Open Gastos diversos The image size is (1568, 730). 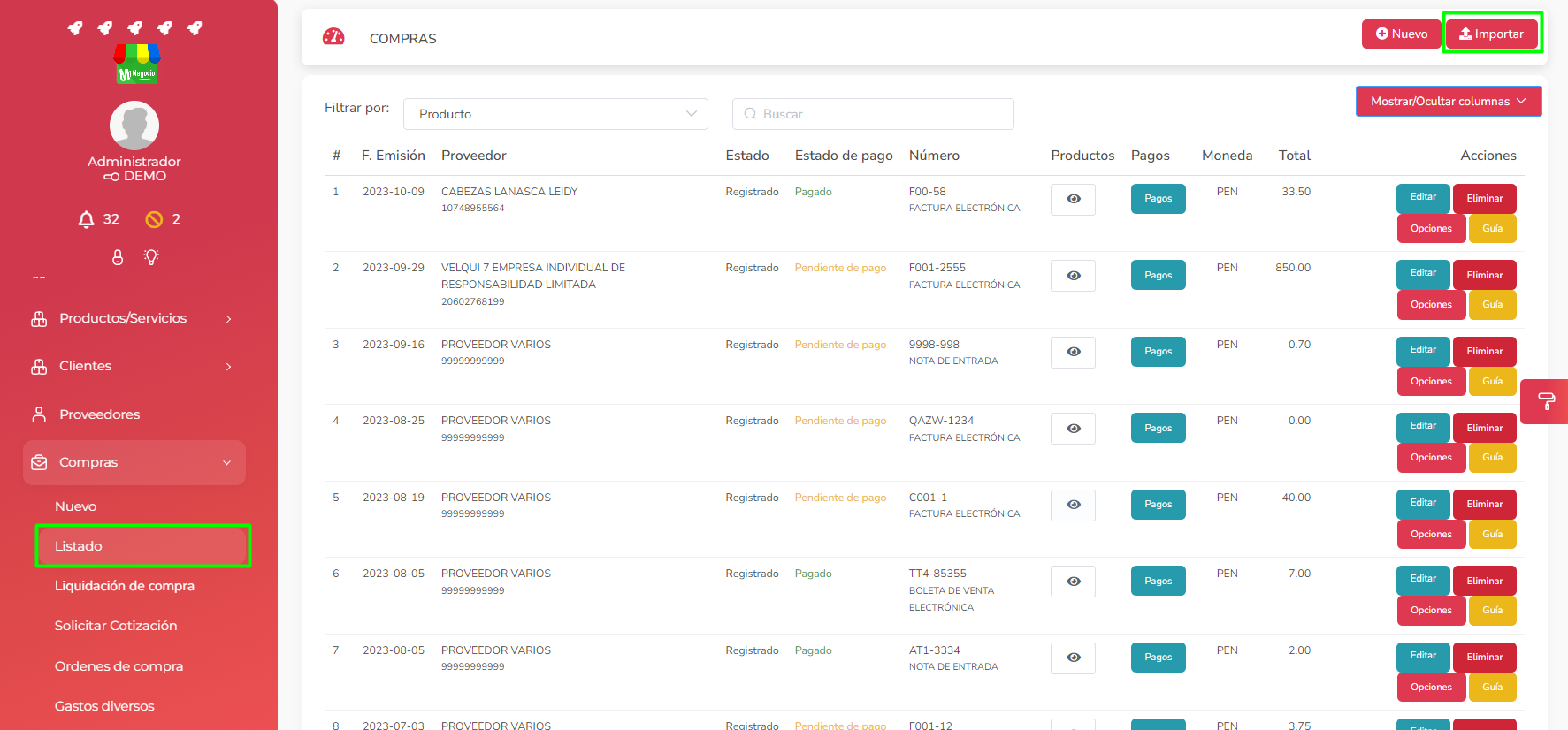104,706
